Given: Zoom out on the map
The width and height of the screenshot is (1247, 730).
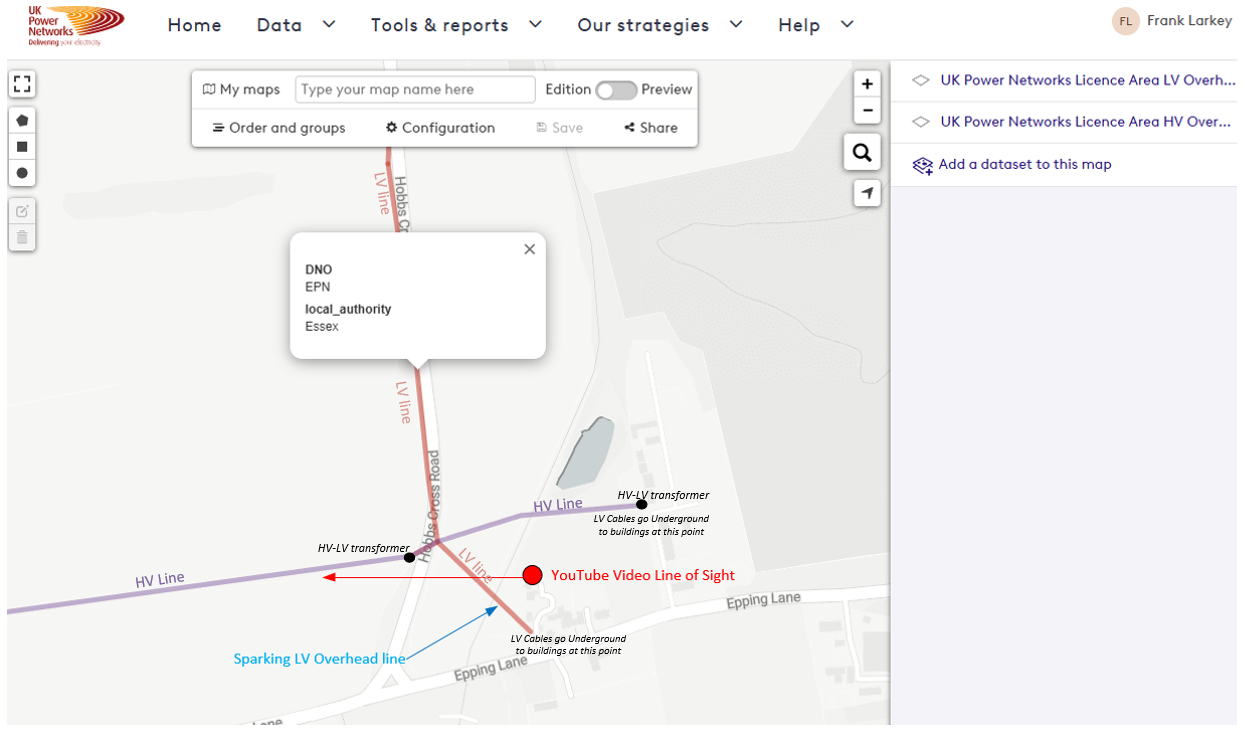Looking at the screenshot, I should pos(867,110).
